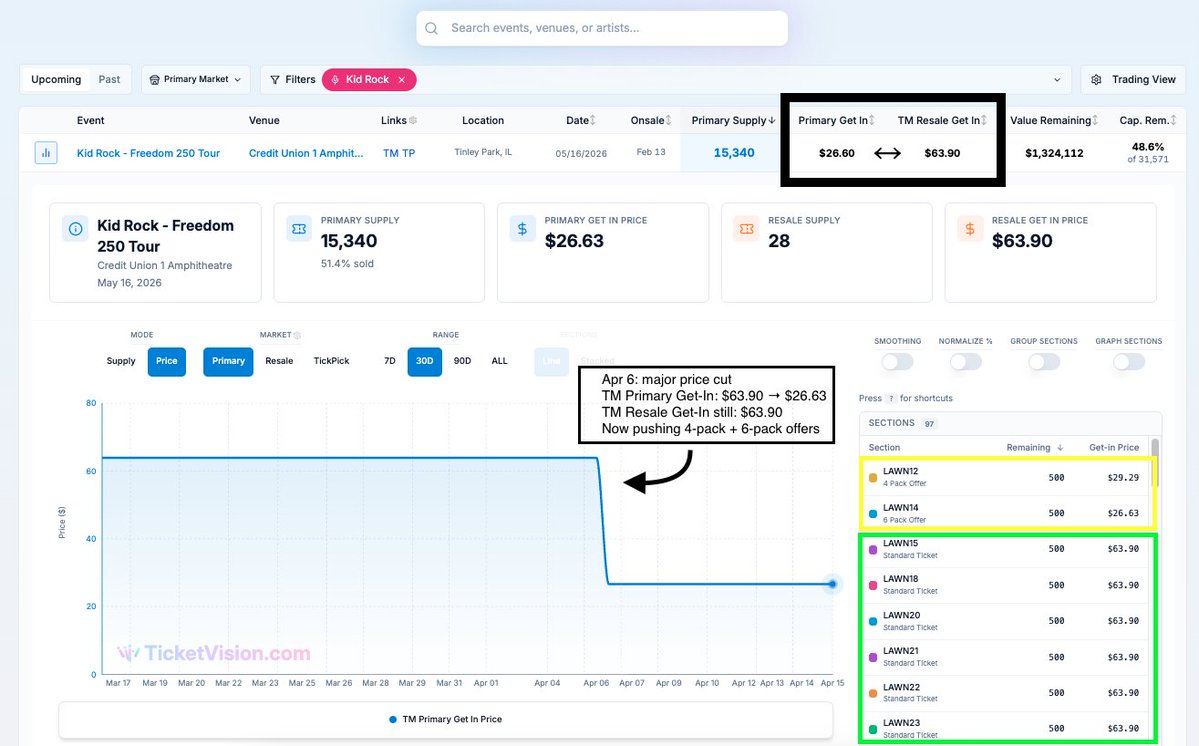The image size is (1199, 746).
Task: Select the LAWN23 section row
Action: 1006,728
